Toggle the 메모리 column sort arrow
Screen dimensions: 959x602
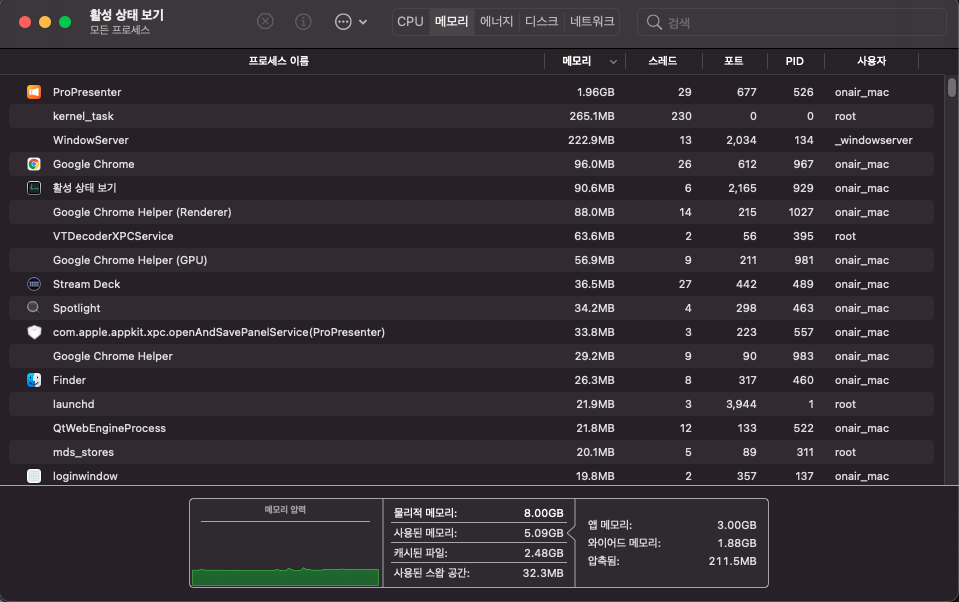pos(613,61)
